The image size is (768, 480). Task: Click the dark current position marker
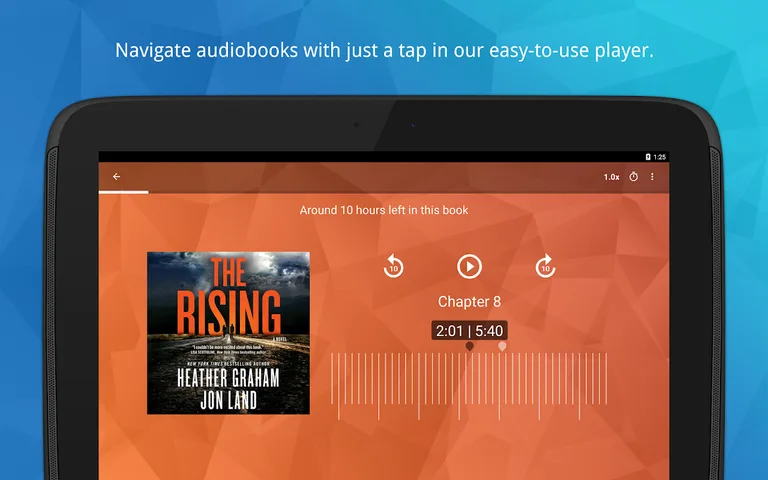point(469,346)
